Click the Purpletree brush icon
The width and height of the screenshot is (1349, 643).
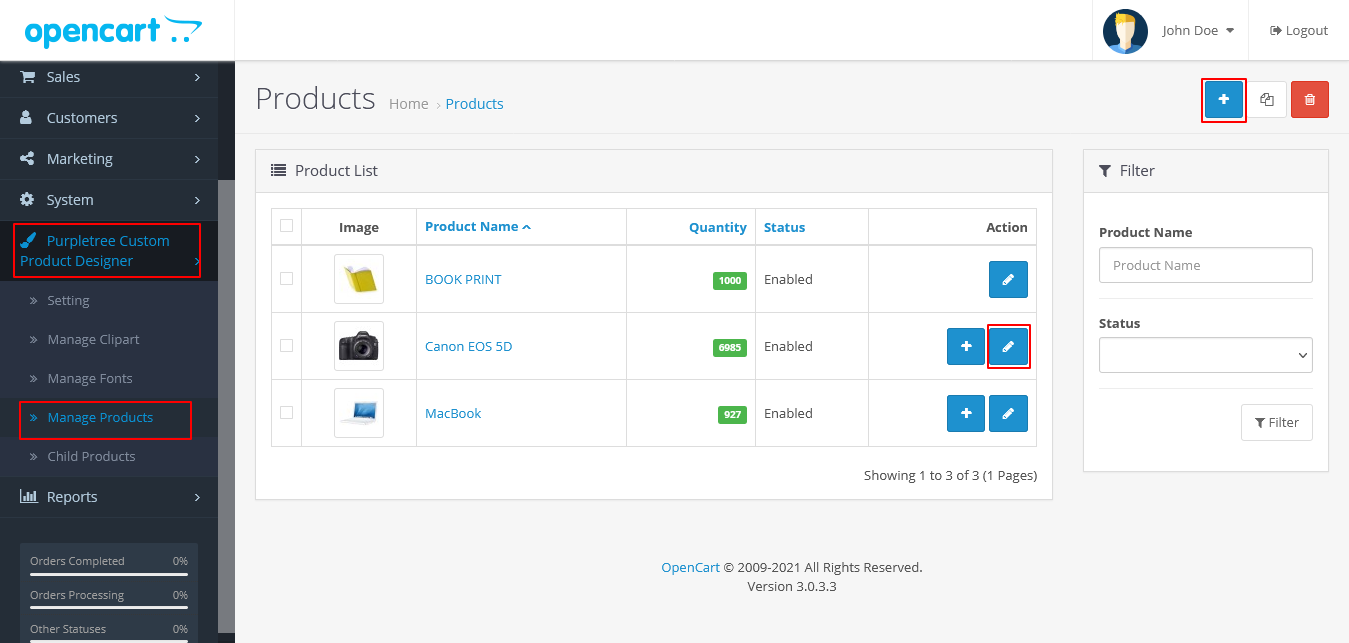tap(29, 241)
